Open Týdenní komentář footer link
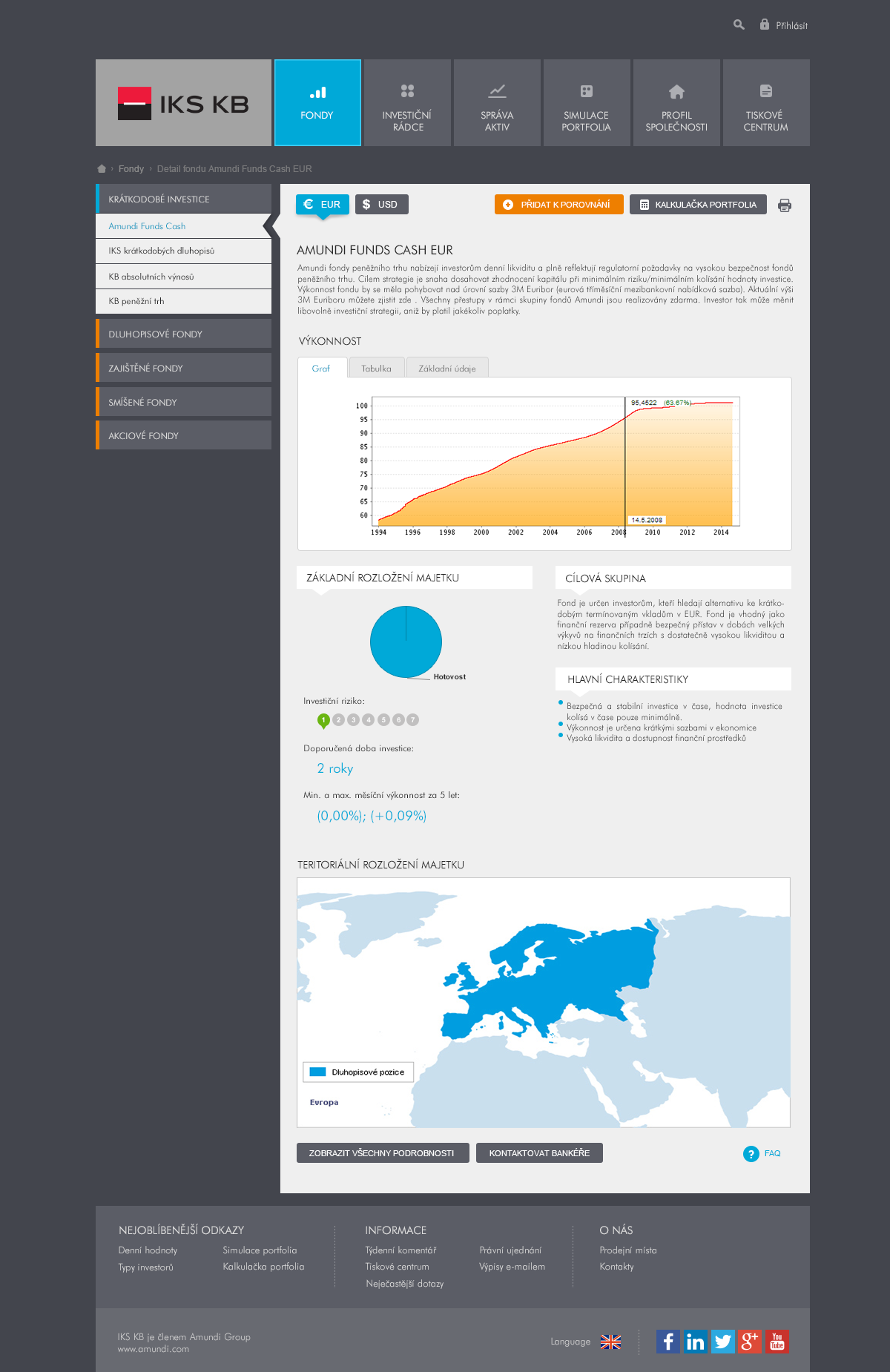This screenshot has width=890, height=1372. click(x=400, y=1250)
